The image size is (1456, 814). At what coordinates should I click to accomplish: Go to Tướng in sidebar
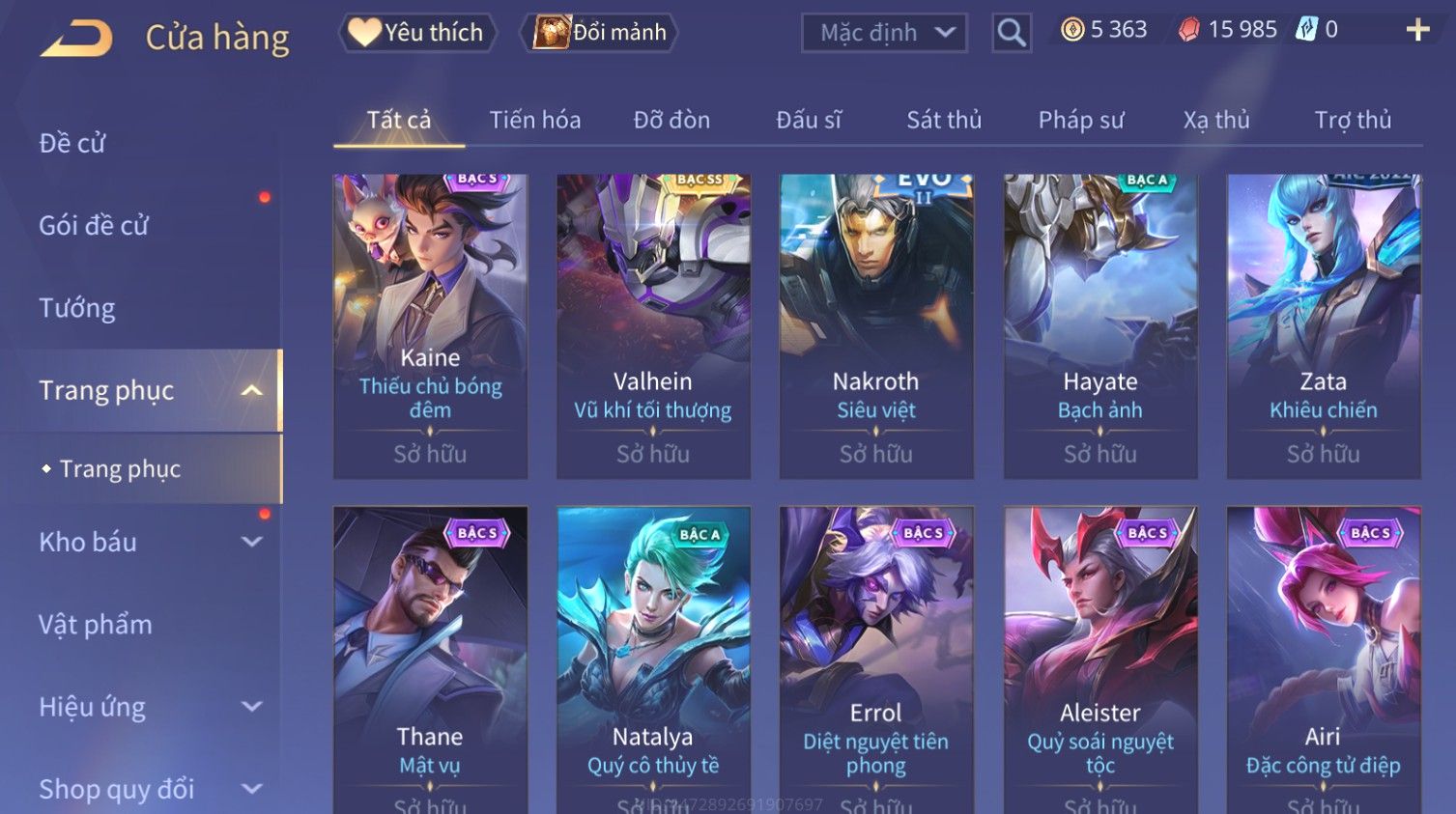pos(77,308)
